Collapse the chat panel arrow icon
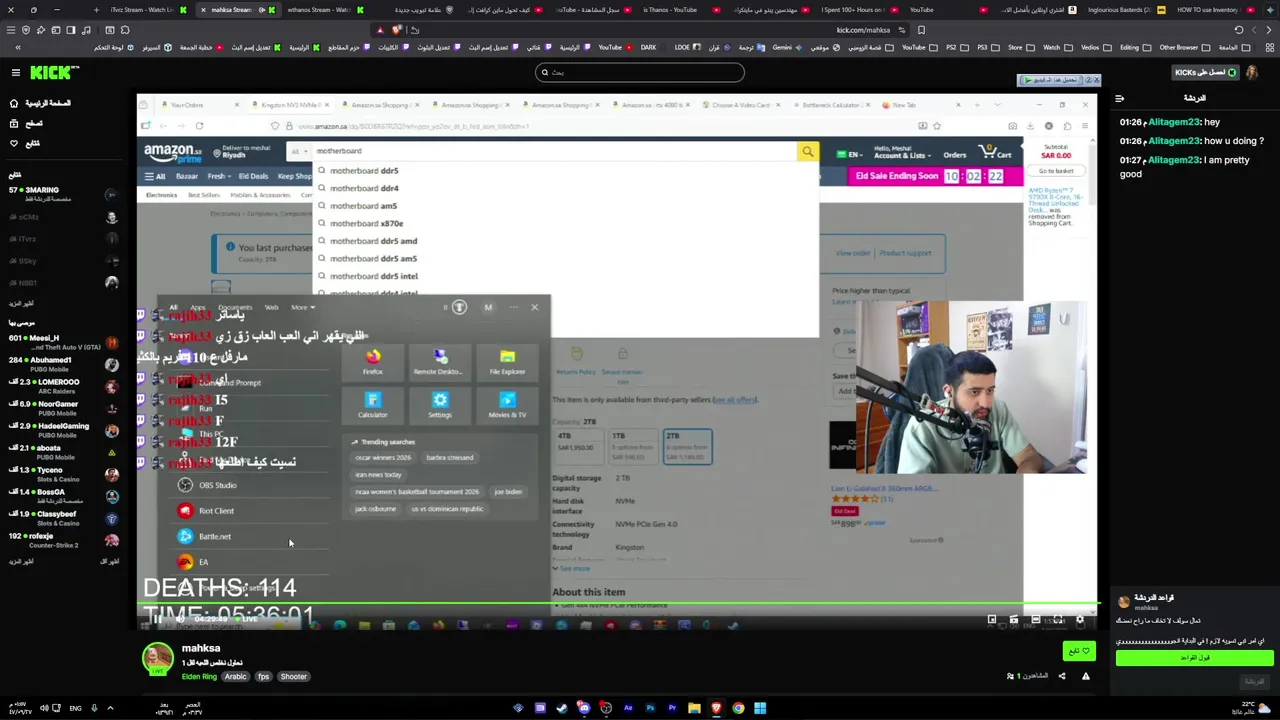 (x=1119, y=98)
